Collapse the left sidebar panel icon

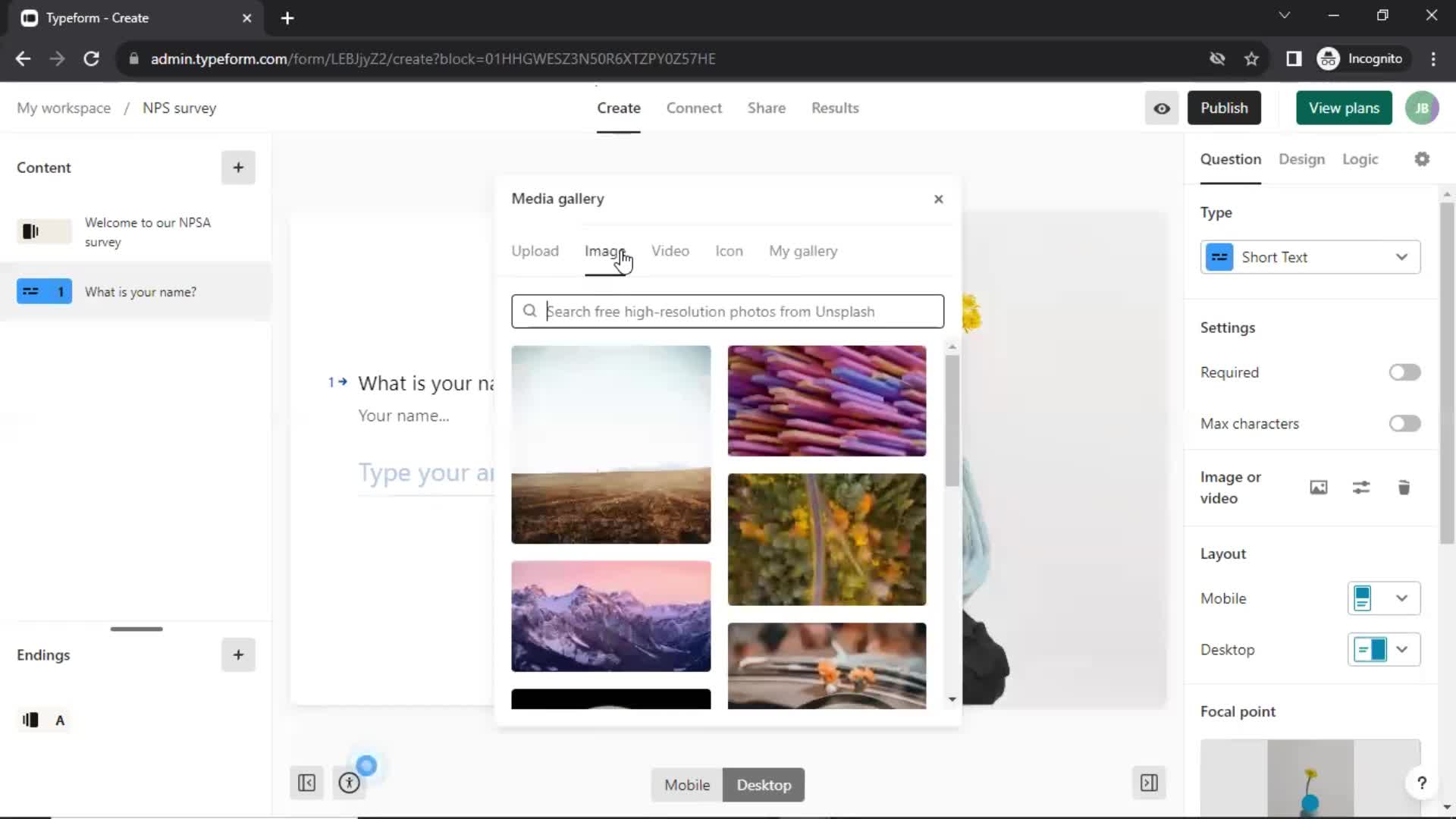pos(306,783)
